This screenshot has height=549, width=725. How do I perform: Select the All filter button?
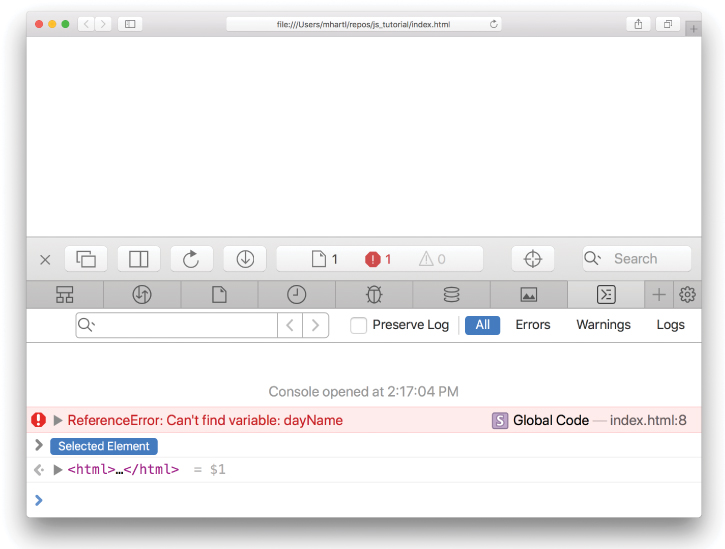[482, 325]
